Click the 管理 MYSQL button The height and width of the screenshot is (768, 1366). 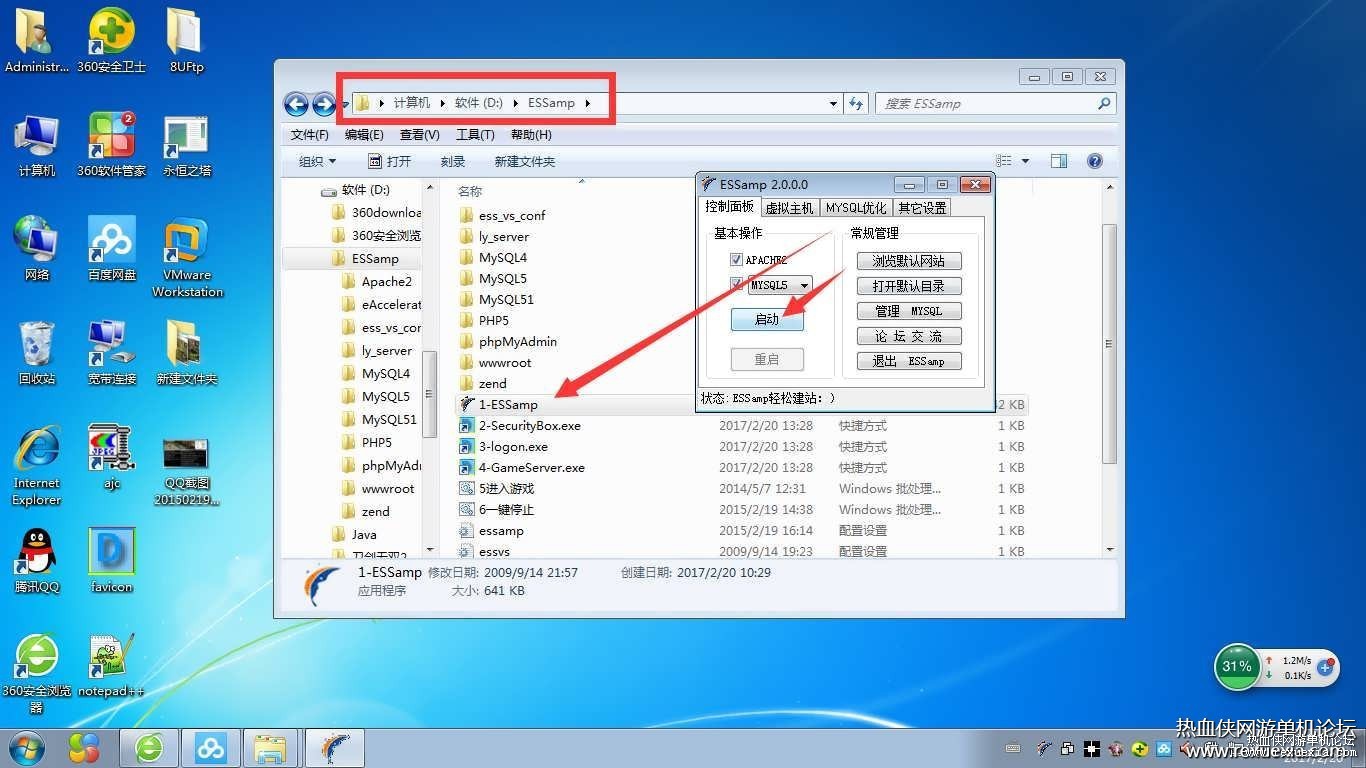[909, 311]
